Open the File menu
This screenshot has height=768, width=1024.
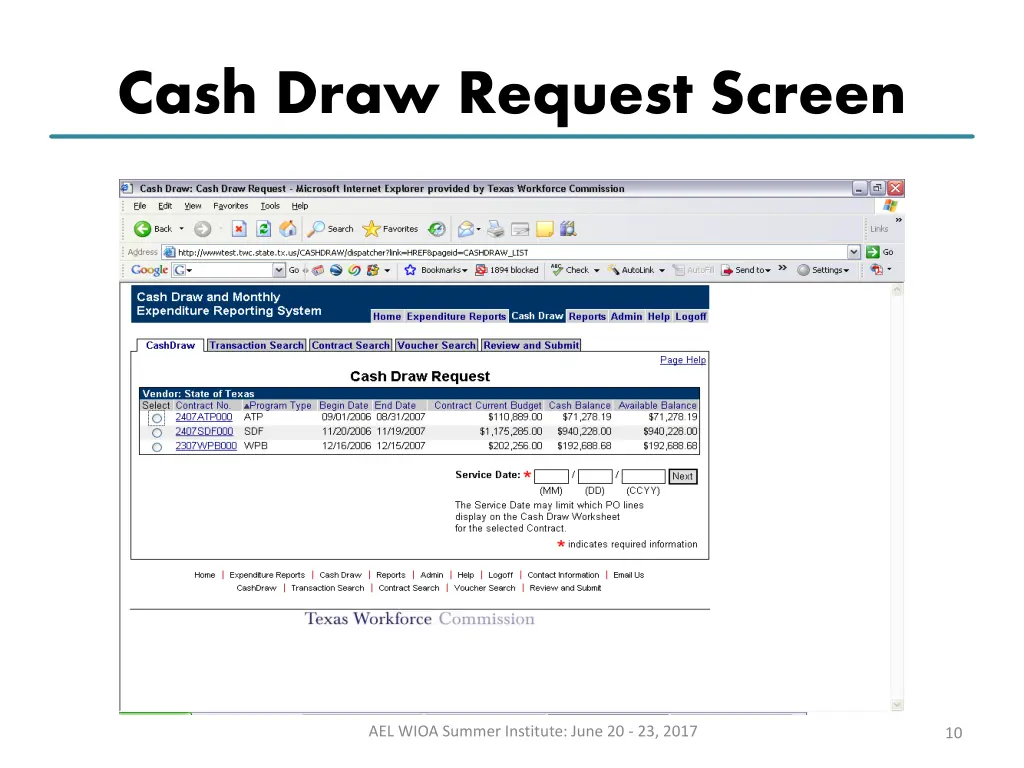pos(140,206)
